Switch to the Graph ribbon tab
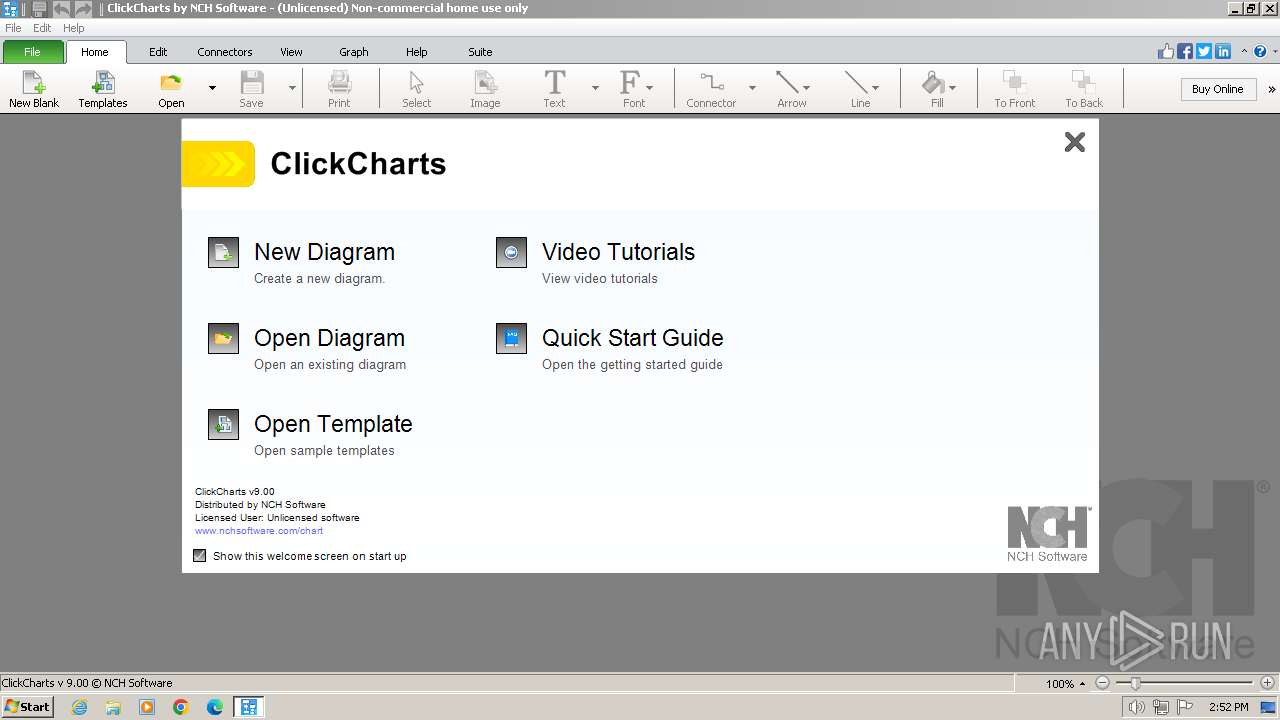Image resolution: width=1280 pixels, height=720 pixels. coord(354,52)
